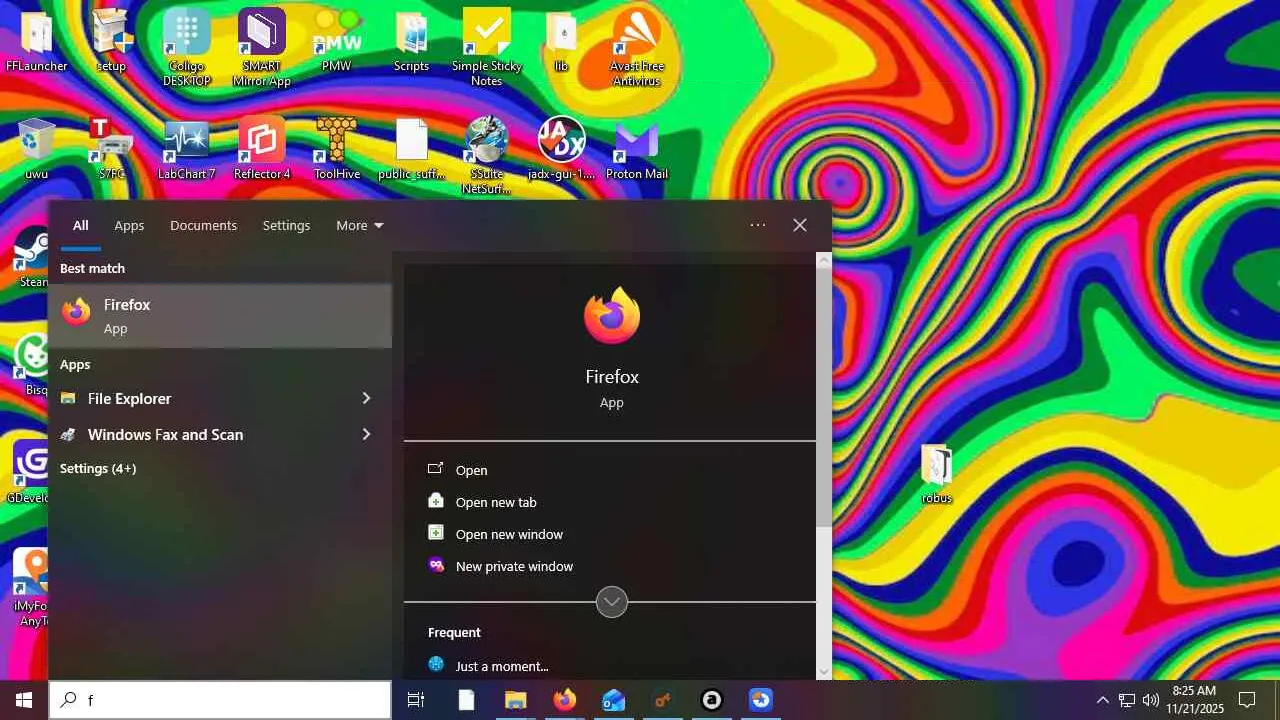Screen dimensions: 1280x720
Task: Switch to the All search tab
Action: point(81,226)
